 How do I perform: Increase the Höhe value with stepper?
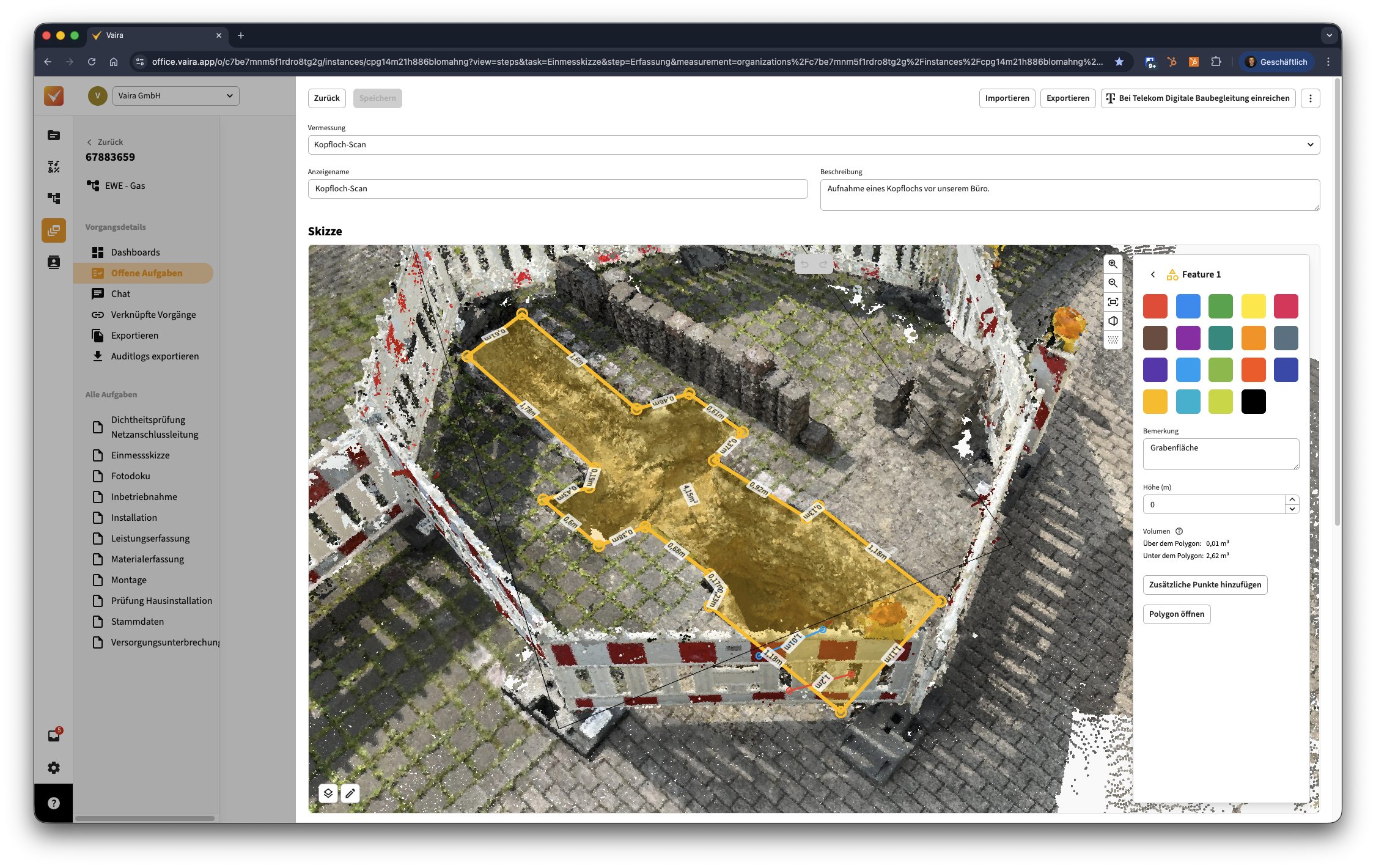pos(1292,500)
